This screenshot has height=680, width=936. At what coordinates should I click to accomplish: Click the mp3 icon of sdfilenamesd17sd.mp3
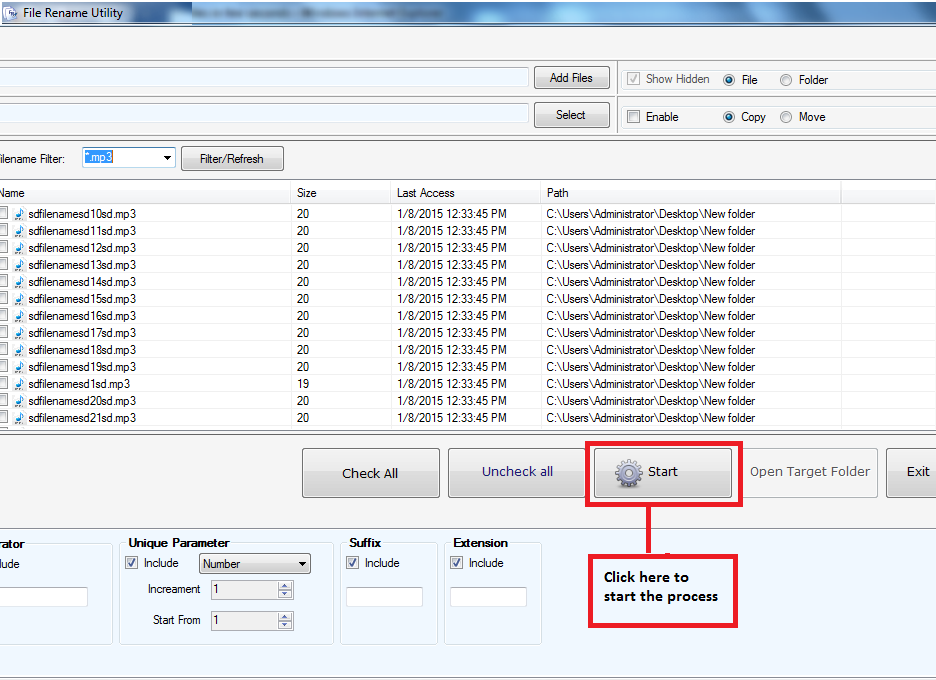click(20, 333)
